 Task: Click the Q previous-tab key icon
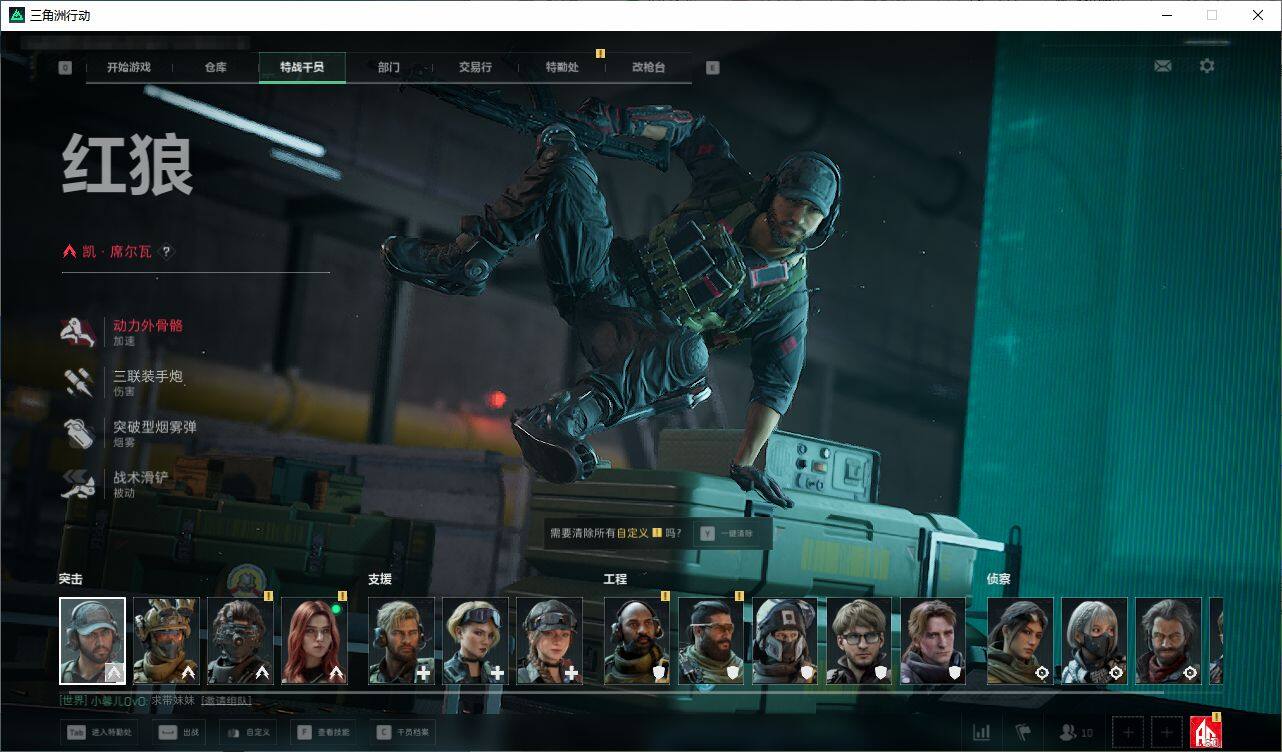65,68
